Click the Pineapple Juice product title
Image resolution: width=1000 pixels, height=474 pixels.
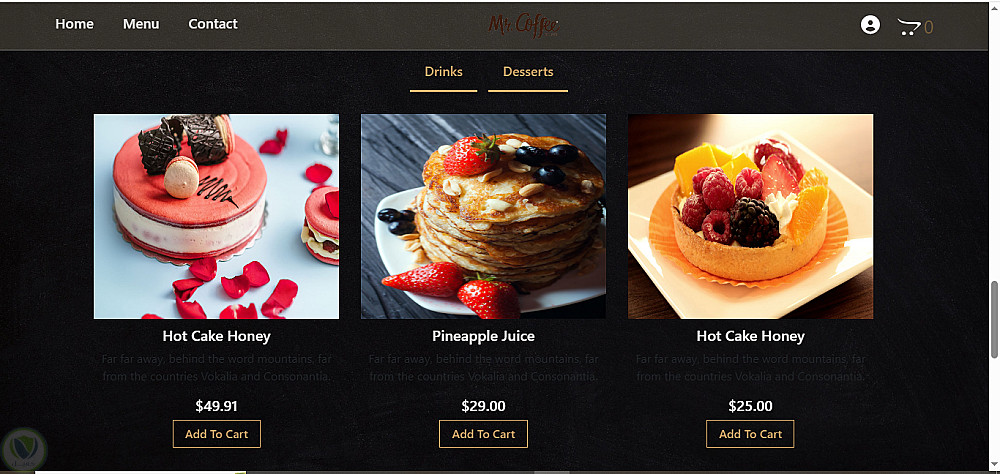point(483,336)
